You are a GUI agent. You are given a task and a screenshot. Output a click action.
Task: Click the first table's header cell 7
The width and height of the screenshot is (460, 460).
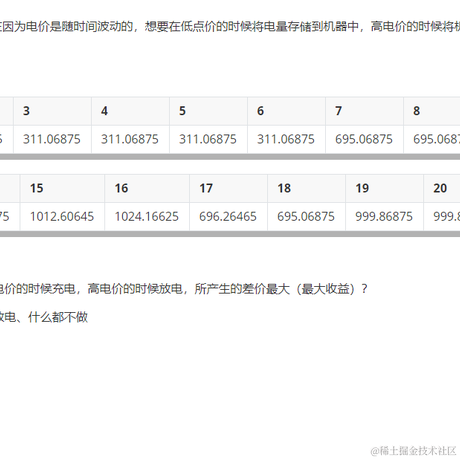coord(364,111)
